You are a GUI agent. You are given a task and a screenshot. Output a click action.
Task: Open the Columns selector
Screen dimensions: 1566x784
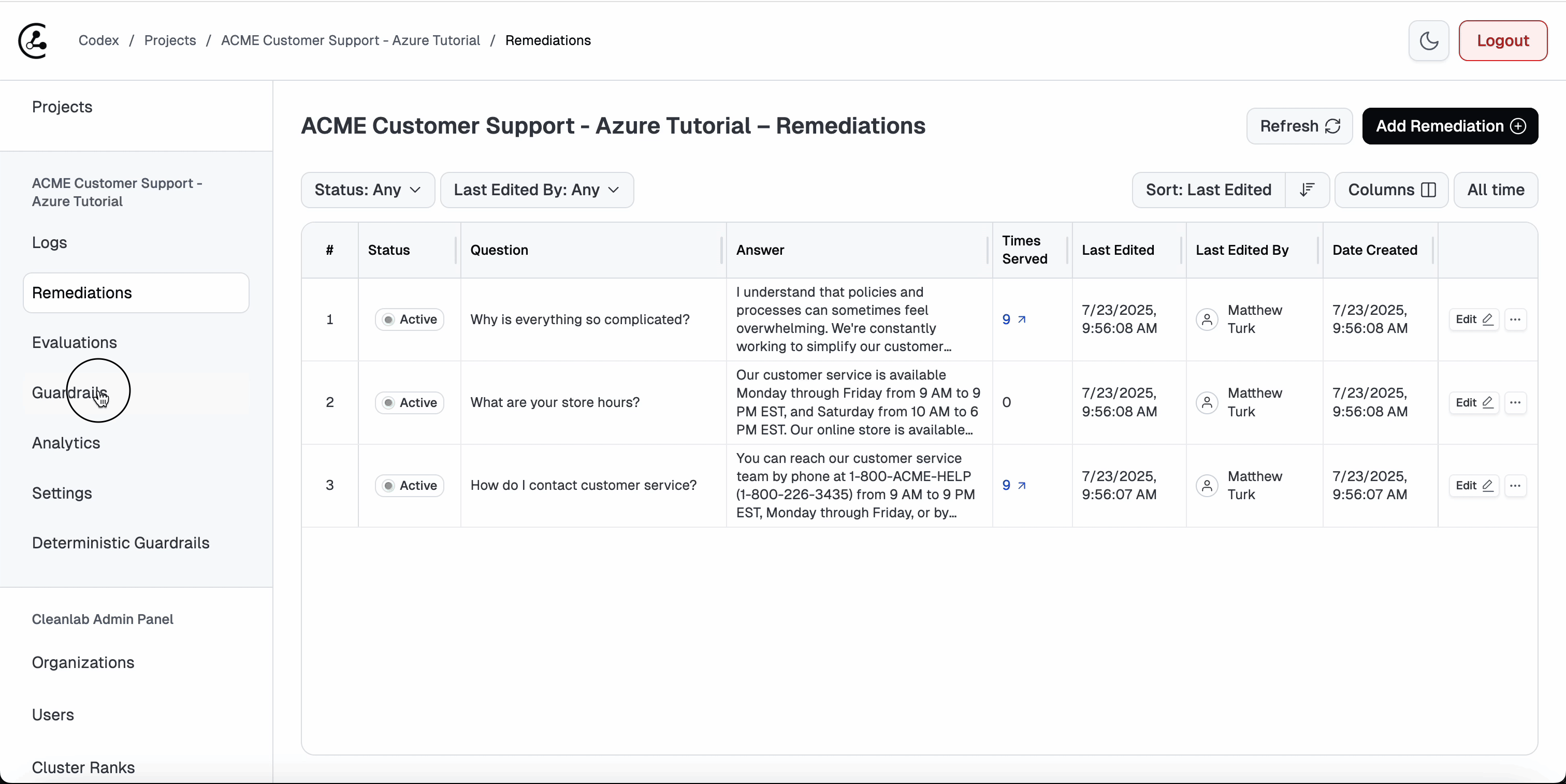pyautogui.click(x=1391, y=190)
